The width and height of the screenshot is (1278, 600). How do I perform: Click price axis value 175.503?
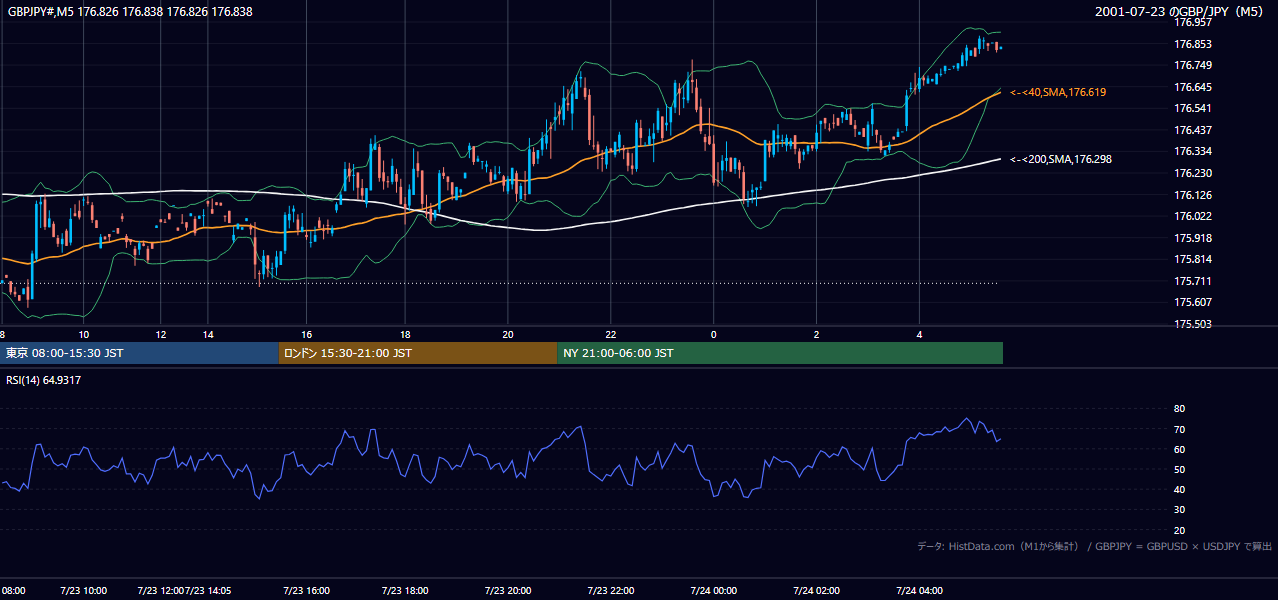[1193, 324]
